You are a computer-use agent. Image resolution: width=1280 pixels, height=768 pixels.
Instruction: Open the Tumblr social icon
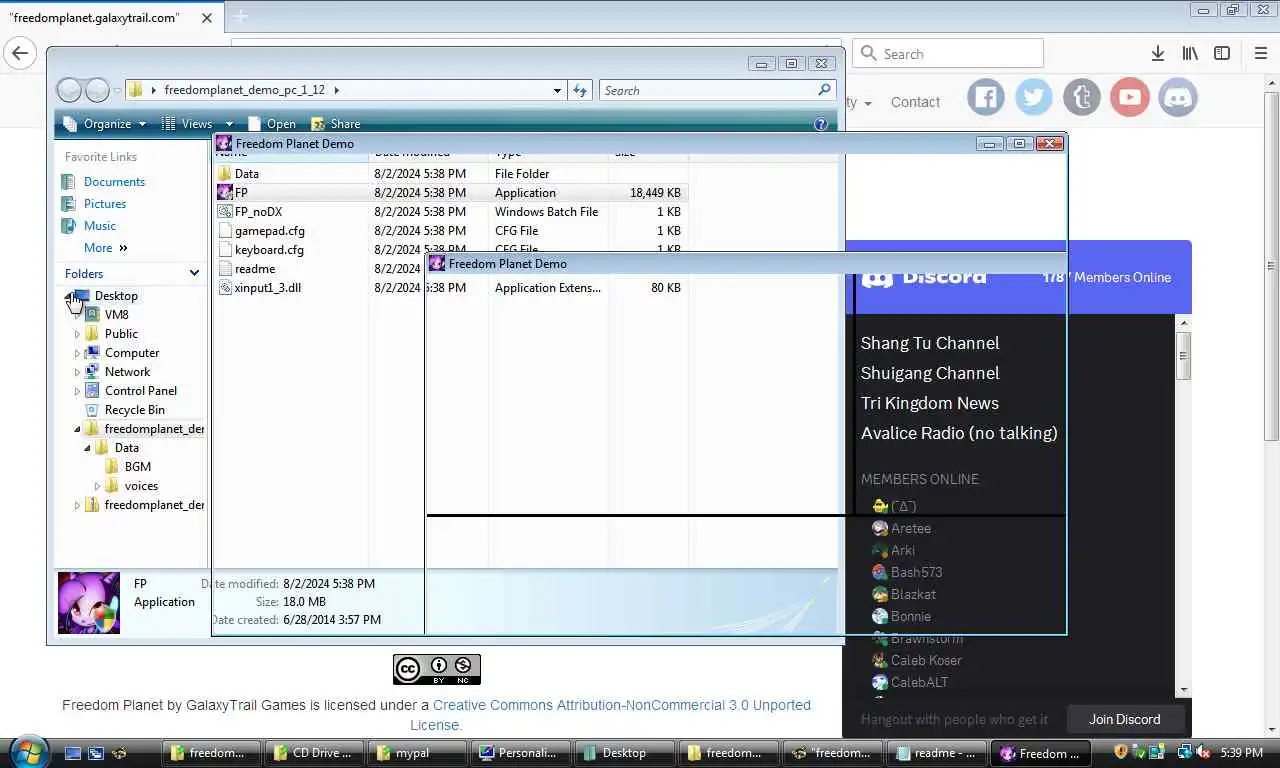pos(1082,97)
